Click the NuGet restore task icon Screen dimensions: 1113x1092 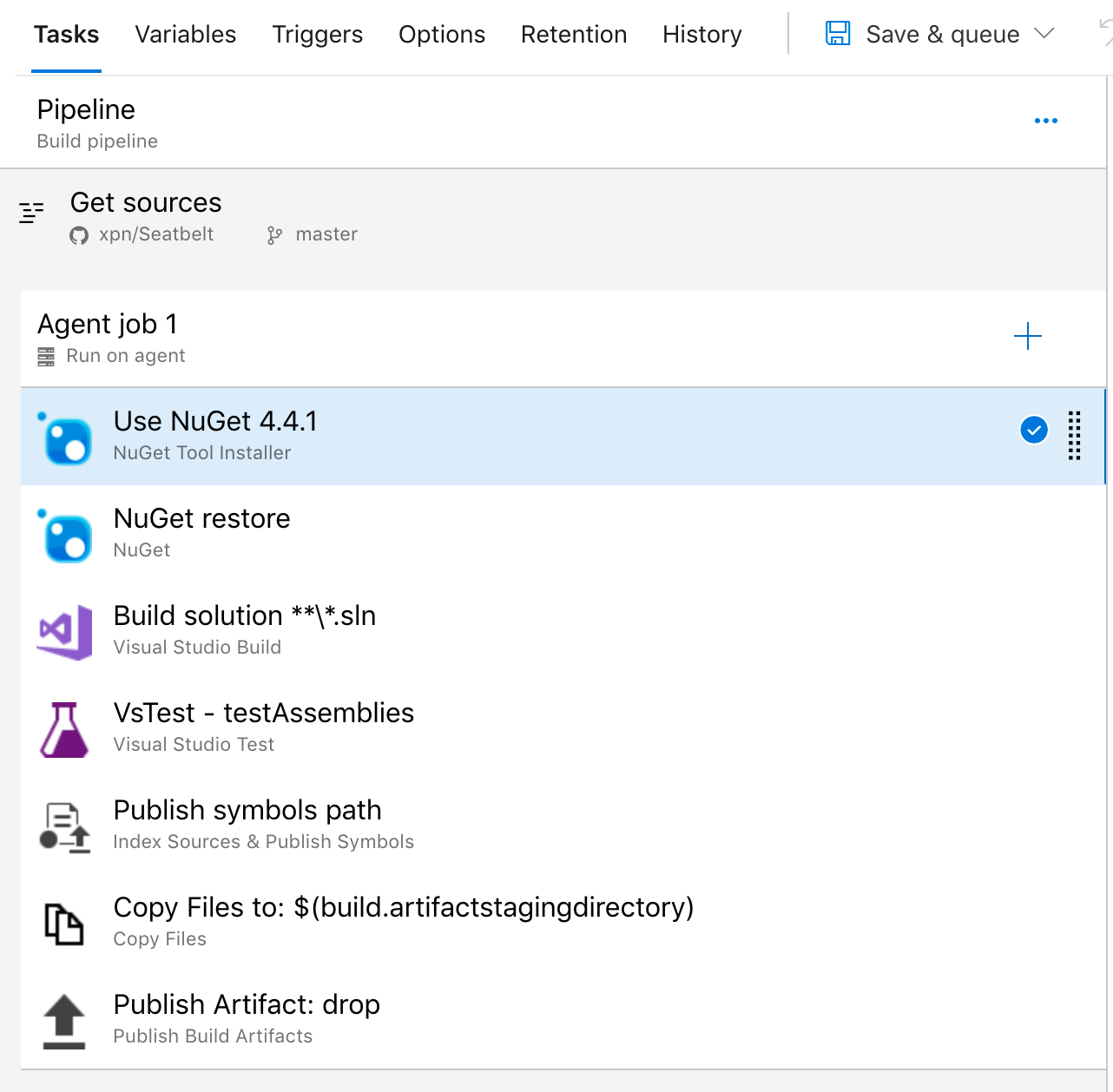click(x=66, y=536)
